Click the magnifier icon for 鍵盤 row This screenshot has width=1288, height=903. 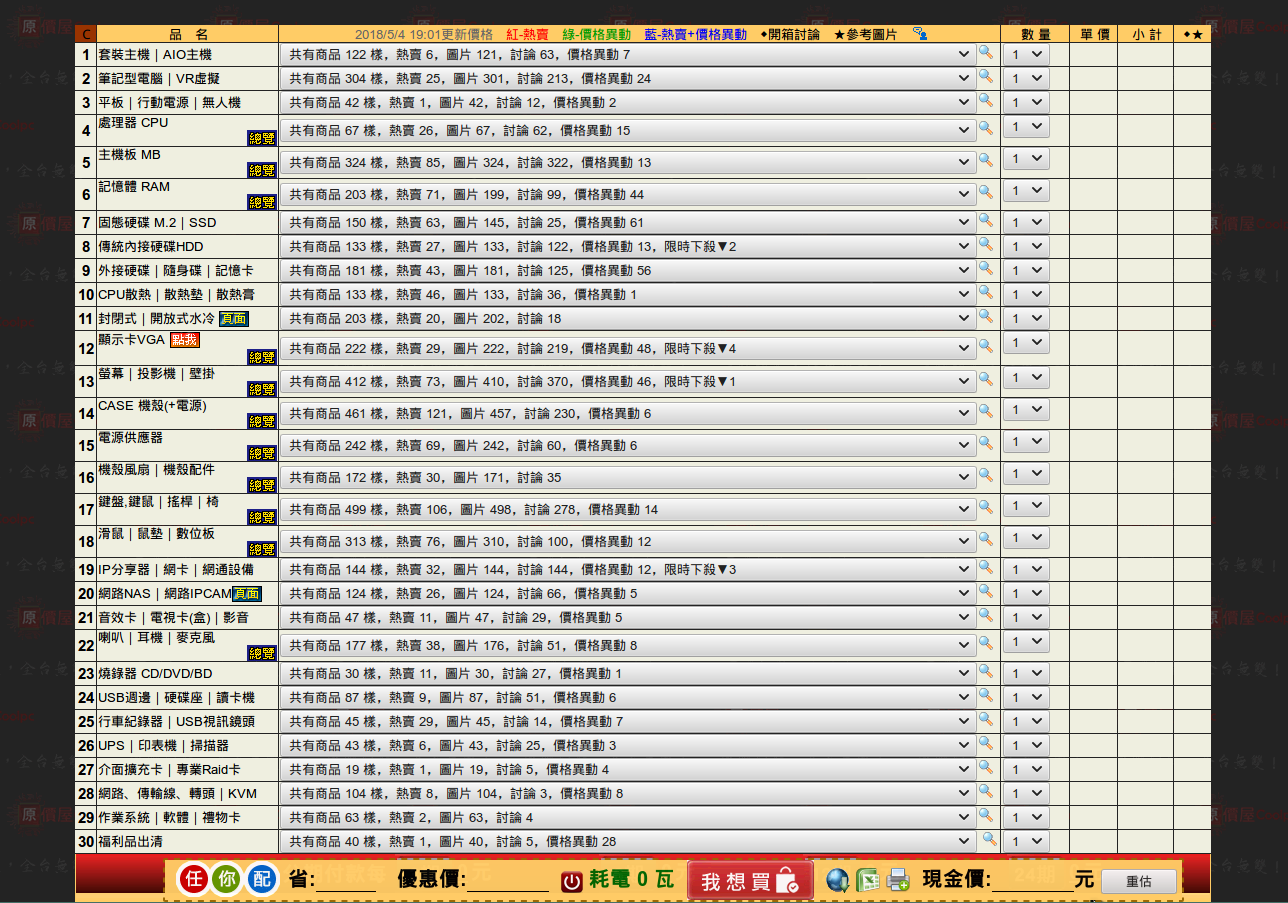pyautogui.click(x=985, y=507)
